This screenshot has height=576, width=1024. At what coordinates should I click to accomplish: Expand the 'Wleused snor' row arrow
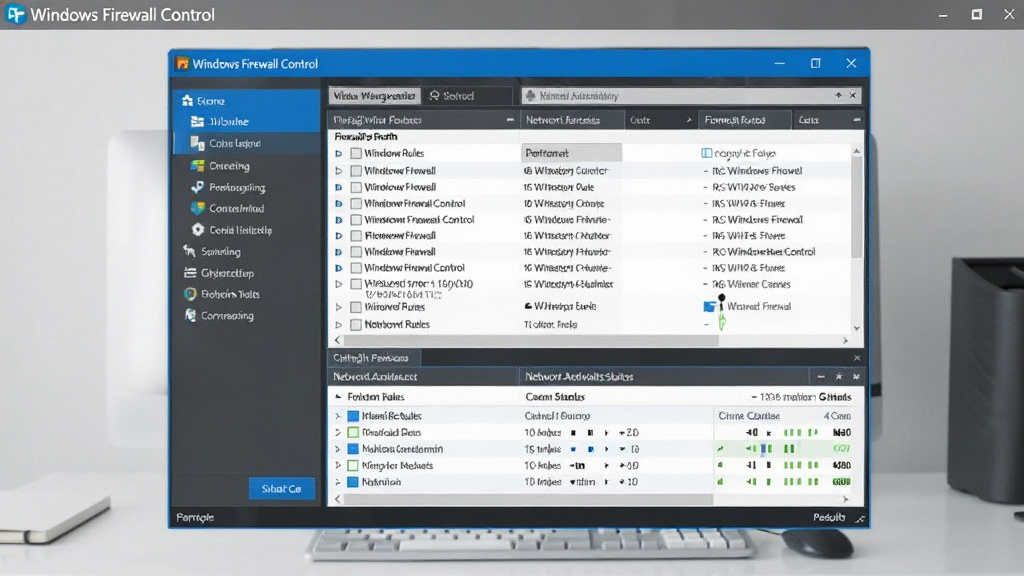coord(338,284)
